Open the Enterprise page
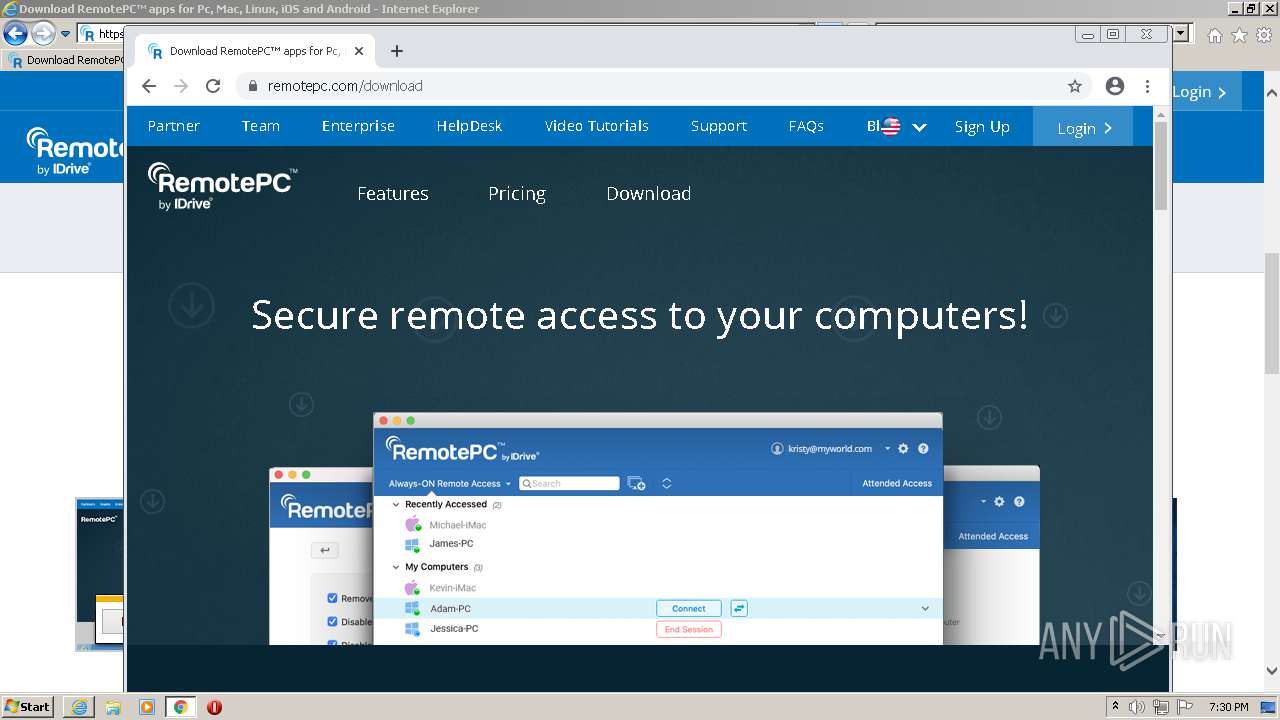This screenshot has width=1280, height=720. [x=358, y=126]
